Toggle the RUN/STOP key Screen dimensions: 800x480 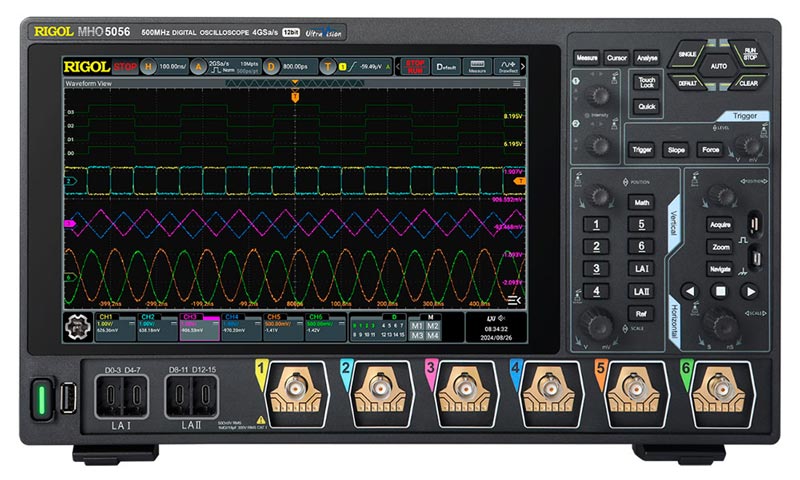[x=750, y=54]
